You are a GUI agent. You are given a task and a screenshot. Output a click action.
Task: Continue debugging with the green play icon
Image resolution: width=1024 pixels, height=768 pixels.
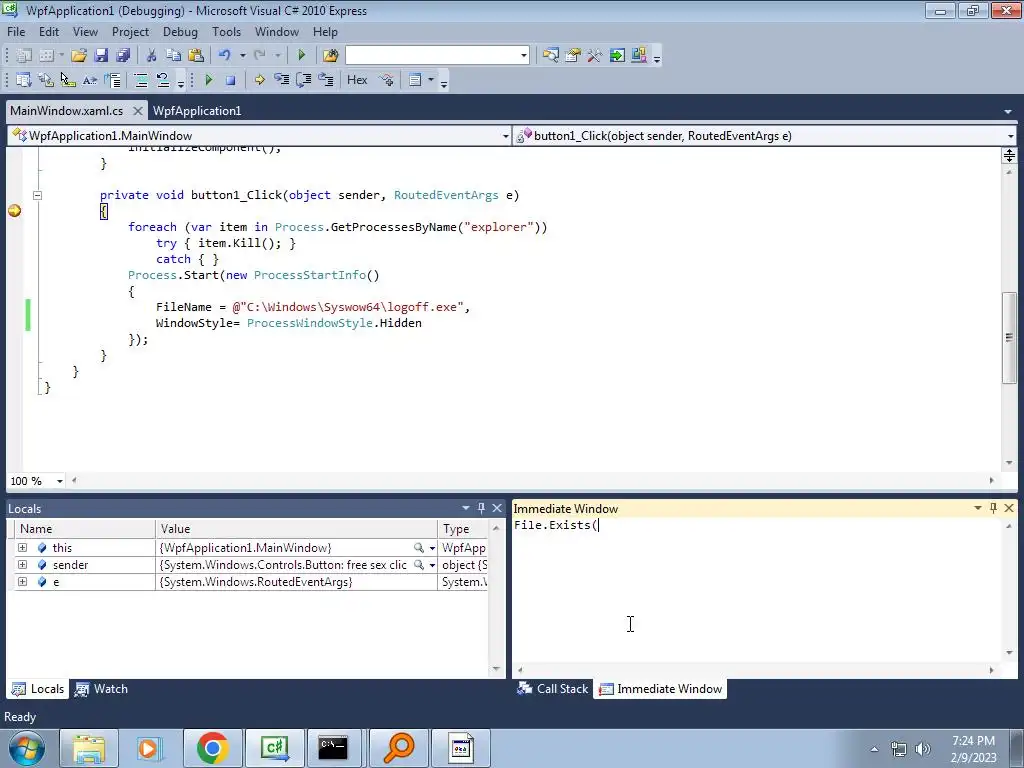point(209,80)
